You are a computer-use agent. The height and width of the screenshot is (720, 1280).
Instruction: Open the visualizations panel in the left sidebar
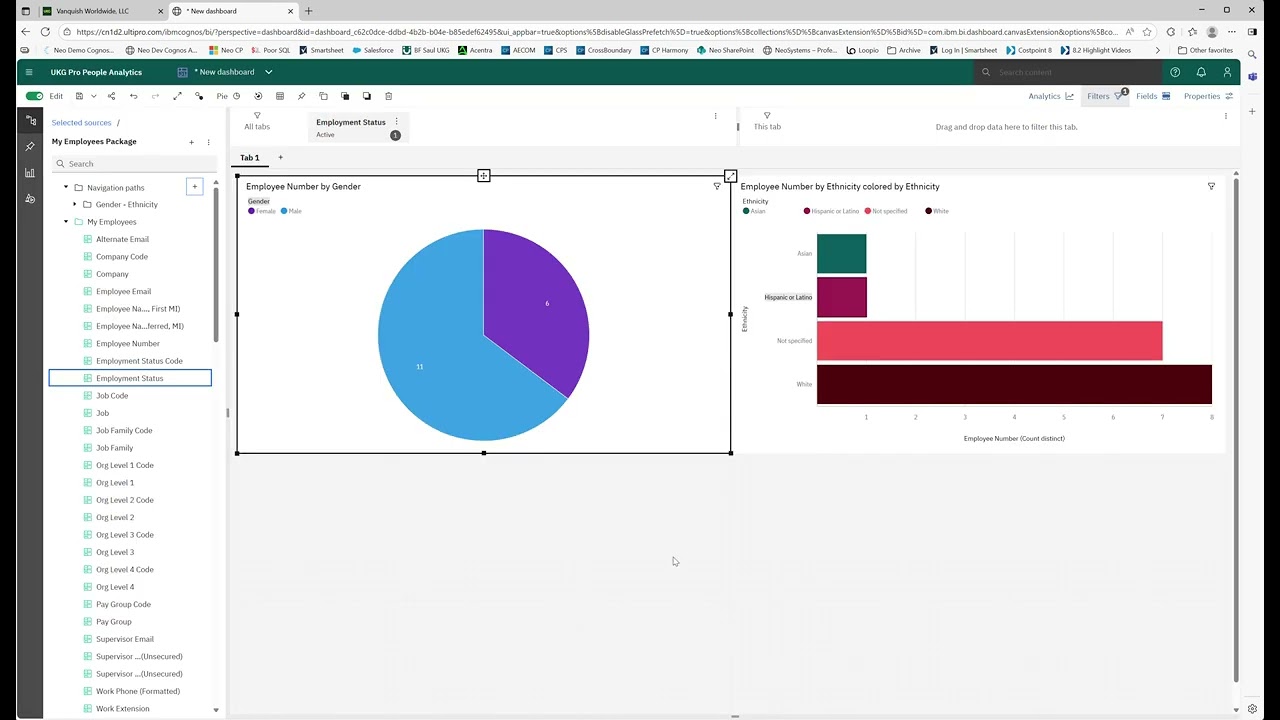30,173
